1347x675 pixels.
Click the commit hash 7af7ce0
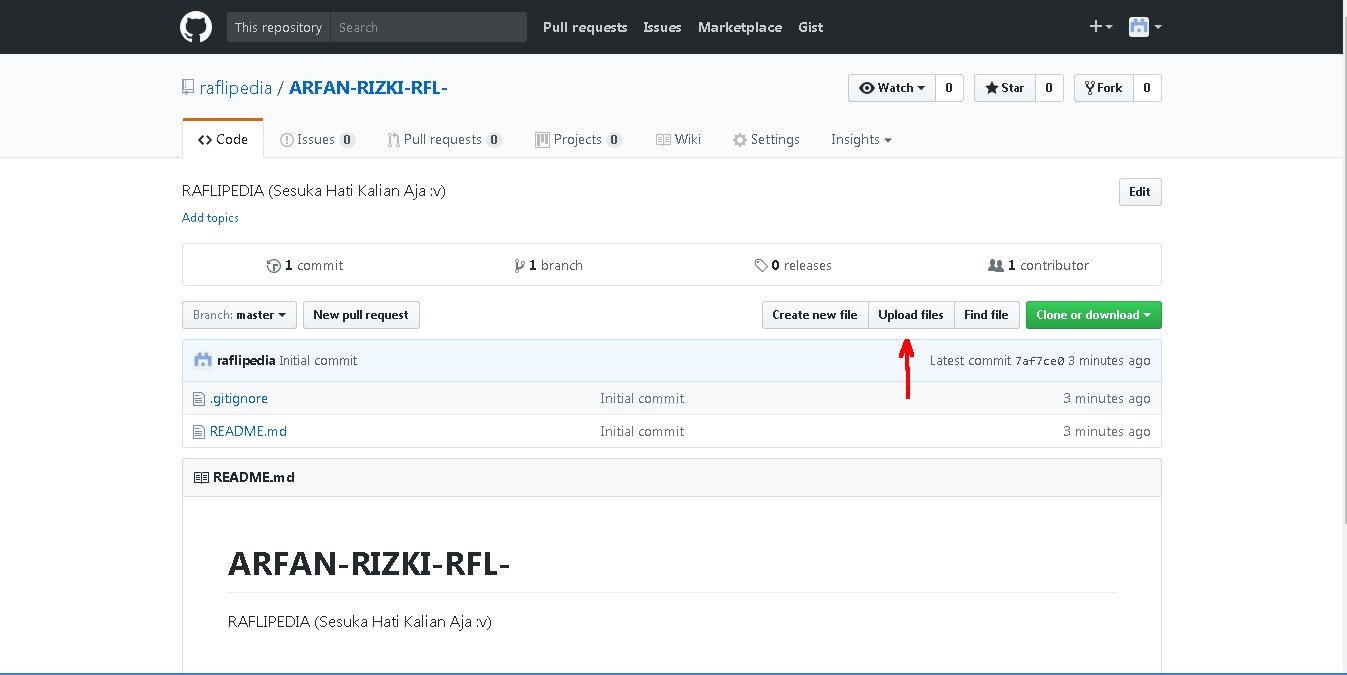(1040, 360)
